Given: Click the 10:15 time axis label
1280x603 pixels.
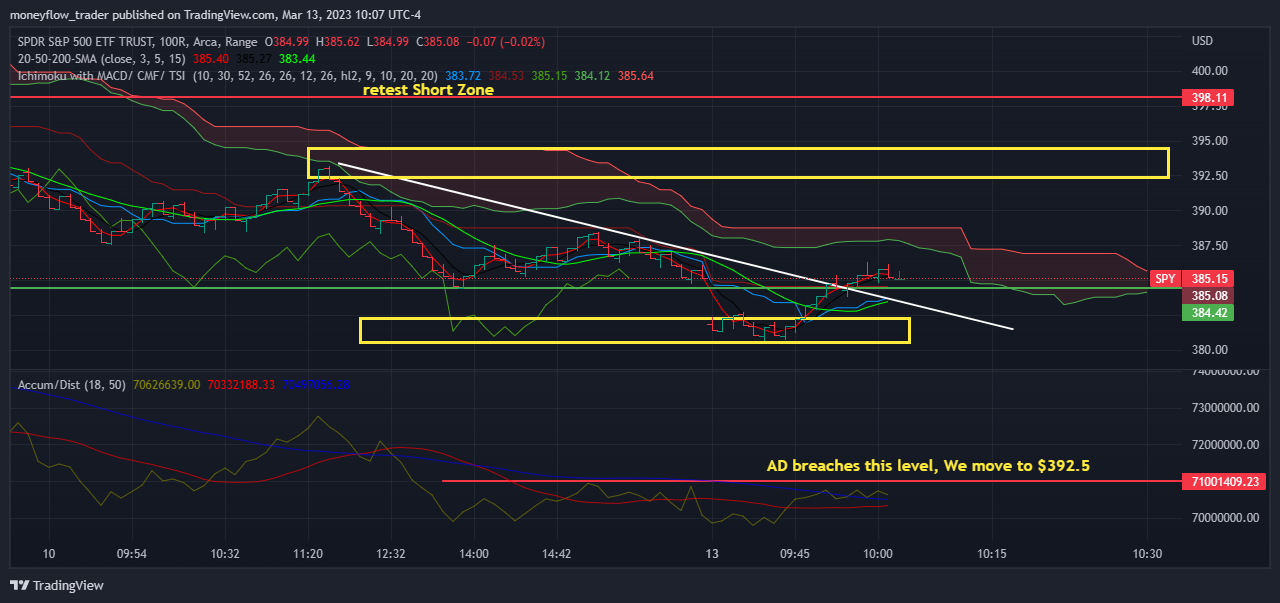Looking at the screenshot, I should click(991, 554).
